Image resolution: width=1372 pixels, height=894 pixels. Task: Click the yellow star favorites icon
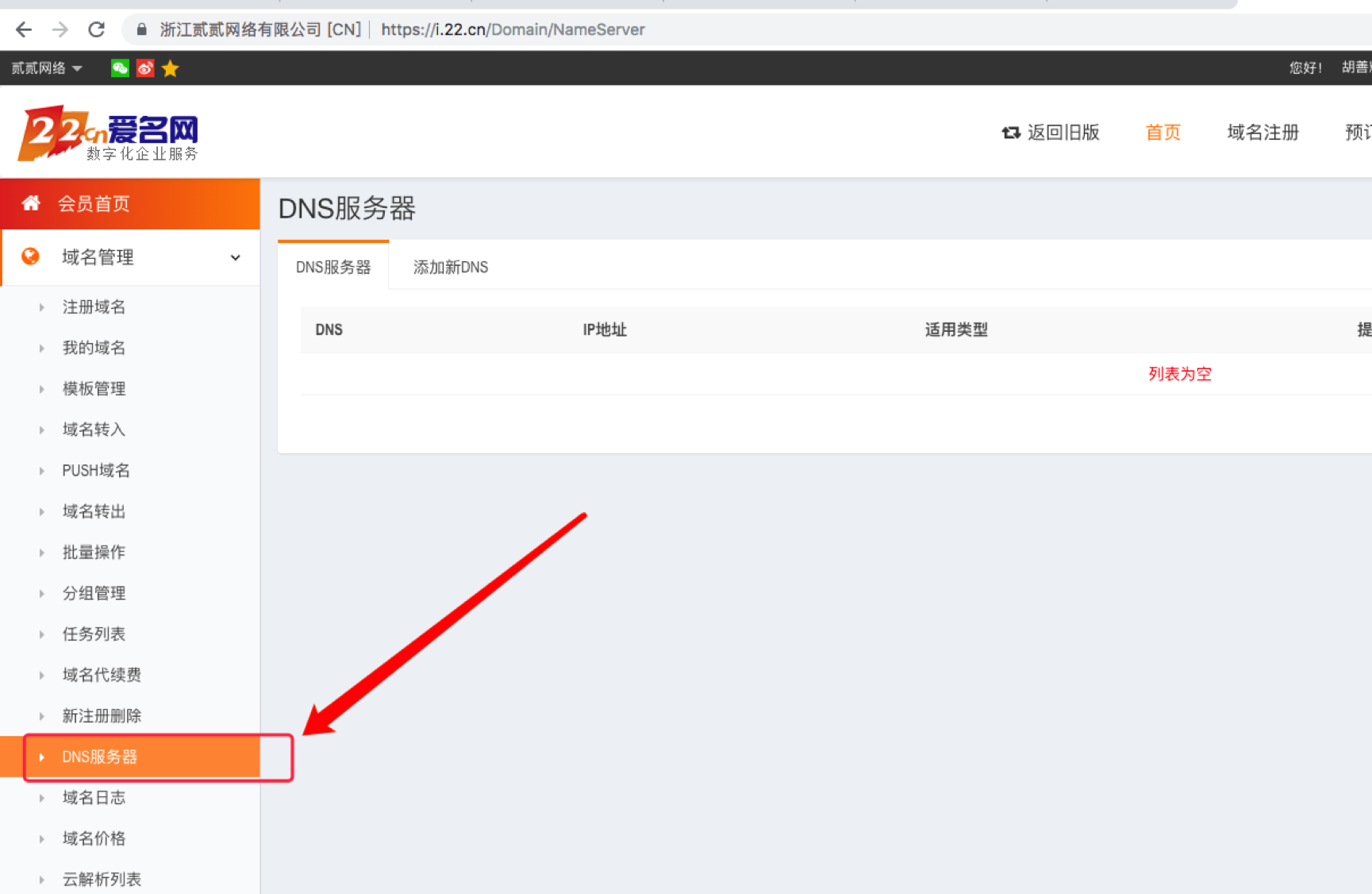[x=170, y=67]
